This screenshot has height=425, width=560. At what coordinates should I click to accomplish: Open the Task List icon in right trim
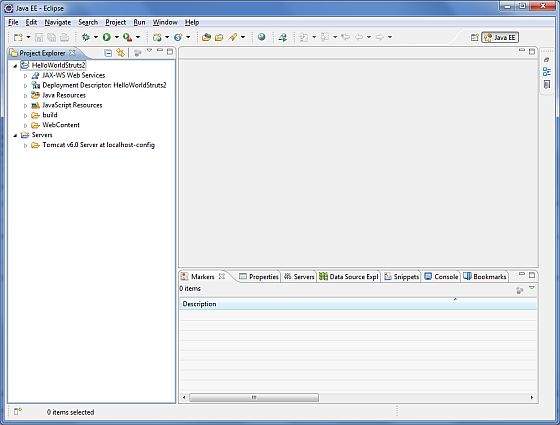tap(546, 85)
